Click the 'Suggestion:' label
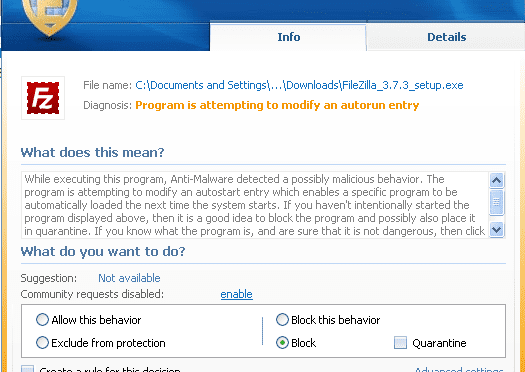Image resolution: width=525 pixels, height=372 pixels. coord(49,278)
